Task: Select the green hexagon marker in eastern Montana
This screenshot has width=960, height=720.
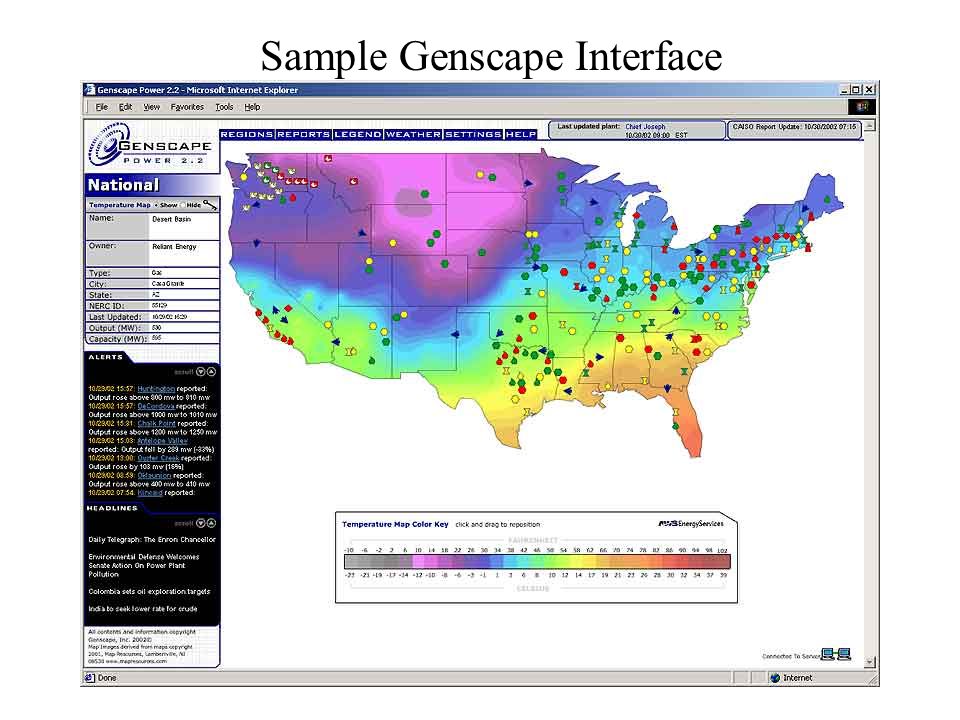Action: tap(424, 194)
